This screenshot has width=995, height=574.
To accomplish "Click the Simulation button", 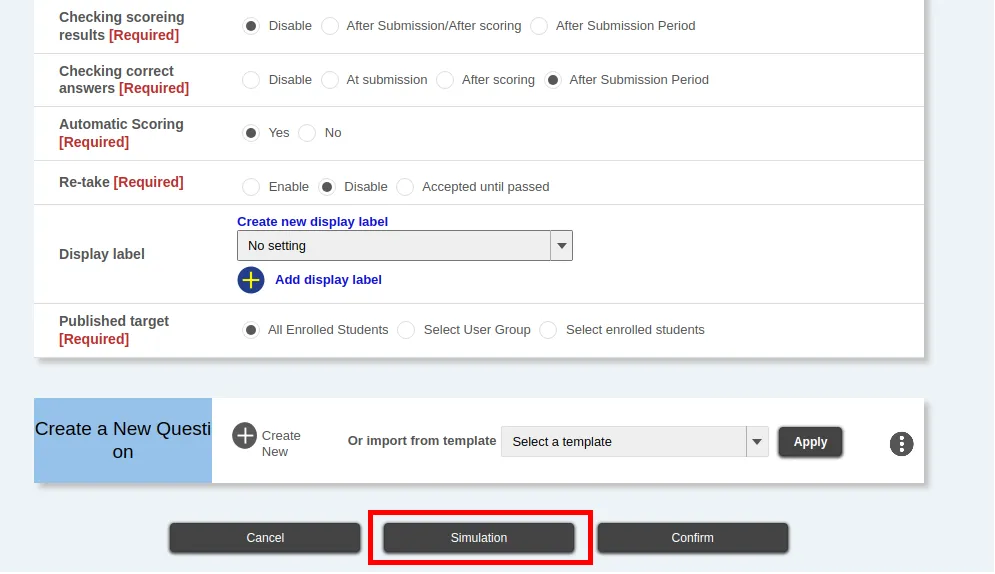I will pyautogui.click(x=479, y=538).
